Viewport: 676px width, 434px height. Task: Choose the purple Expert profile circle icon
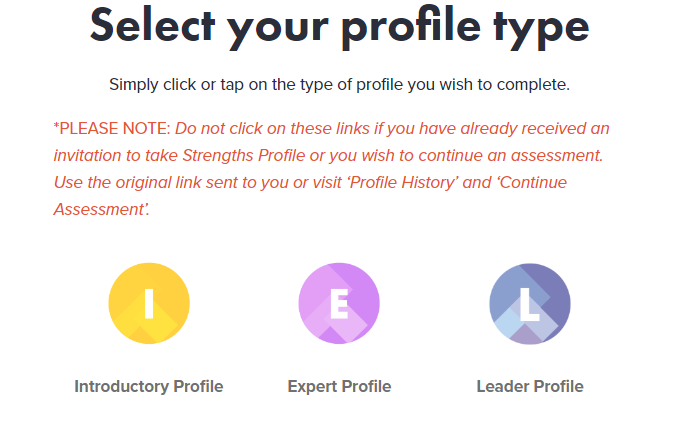pos(339,303)
